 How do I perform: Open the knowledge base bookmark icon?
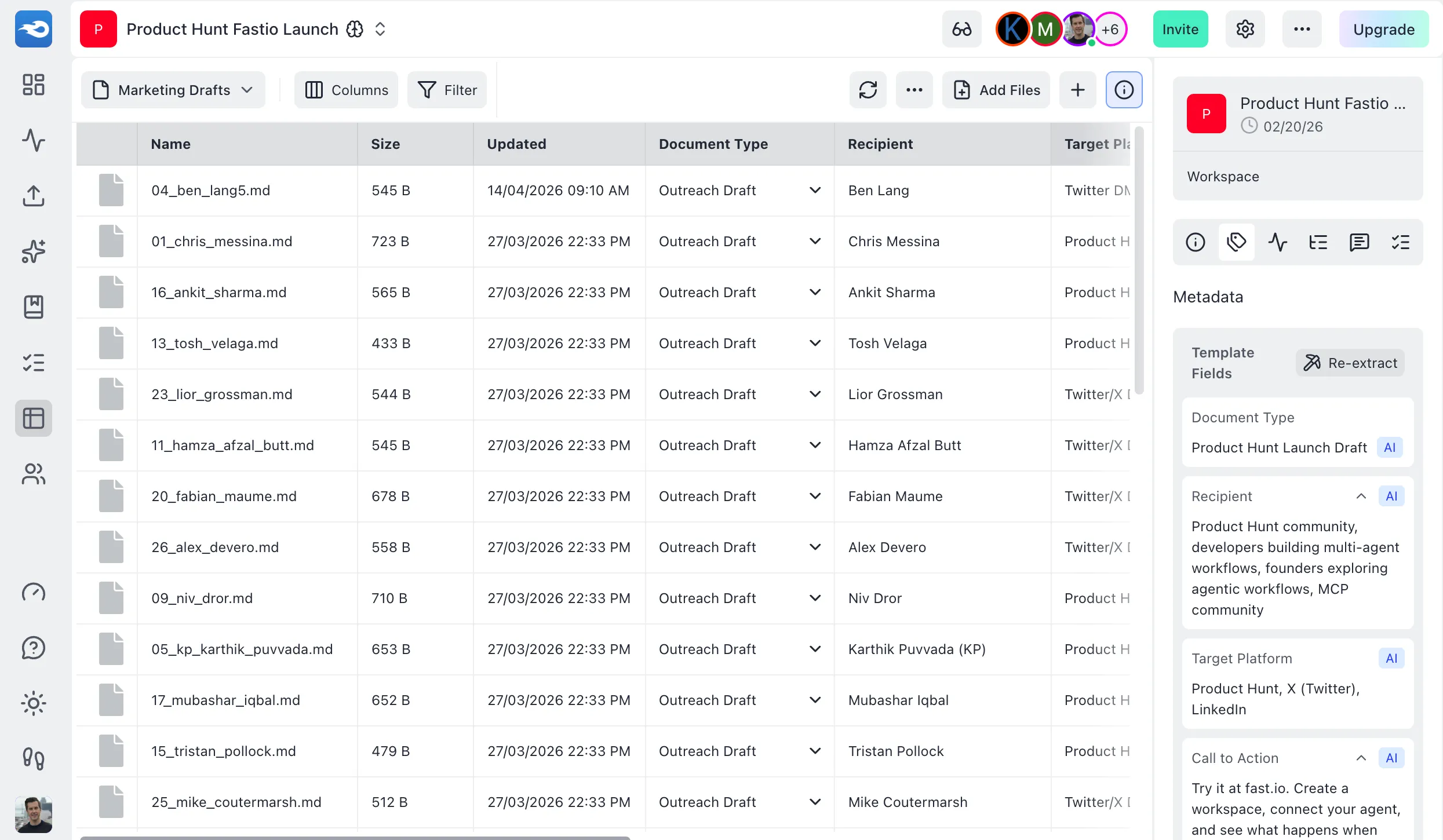click(x=33, y=307)
